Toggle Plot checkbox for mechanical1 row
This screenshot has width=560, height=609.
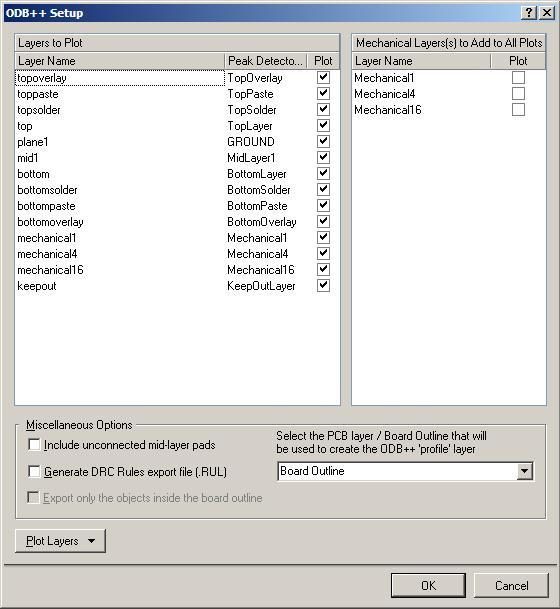323,237
